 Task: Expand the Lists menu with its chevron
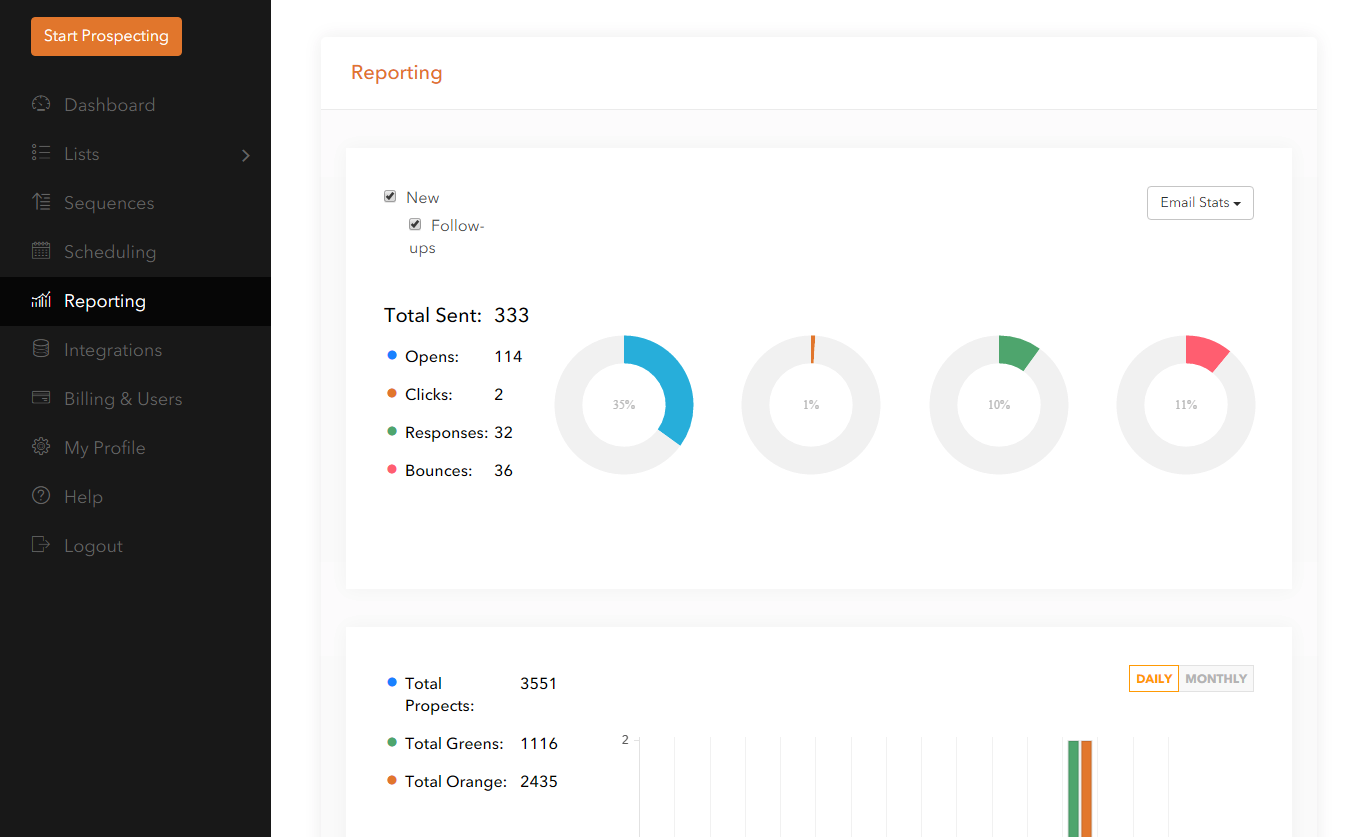click(246, 156)
